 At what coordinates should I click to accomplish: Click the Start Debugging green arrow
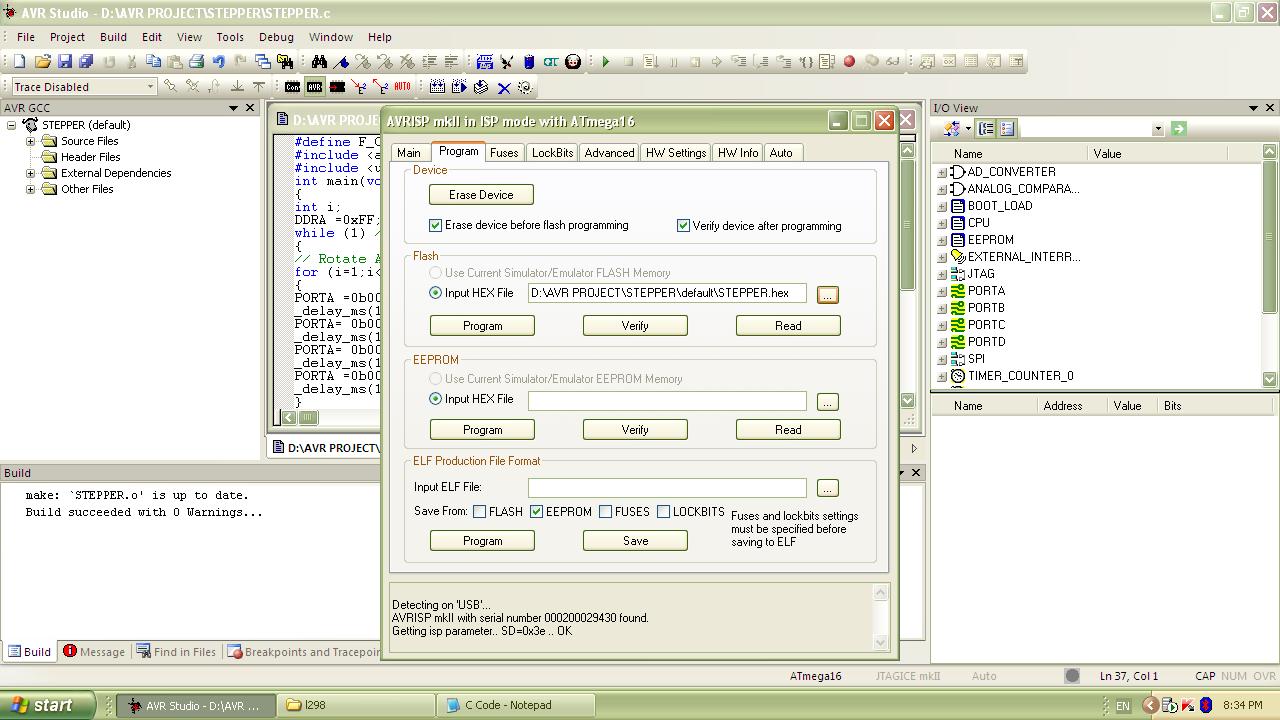(x=606, y=61)
